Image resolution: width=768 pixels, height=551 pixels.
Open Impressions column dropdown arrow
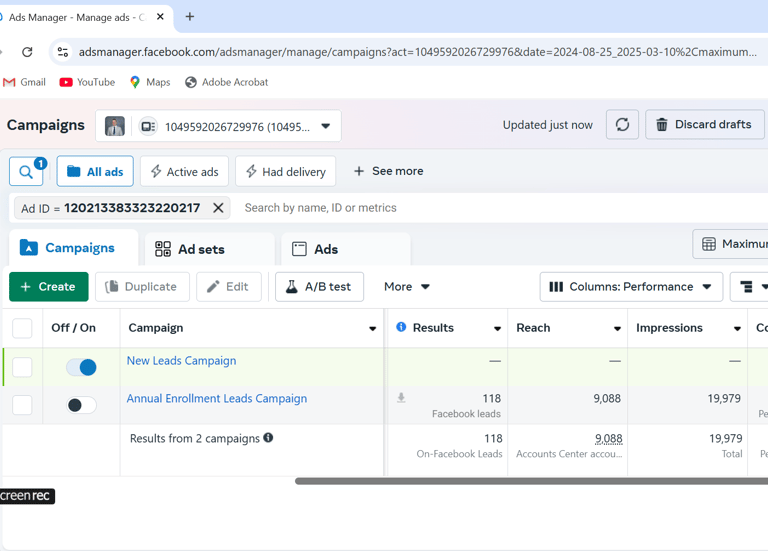737,329
